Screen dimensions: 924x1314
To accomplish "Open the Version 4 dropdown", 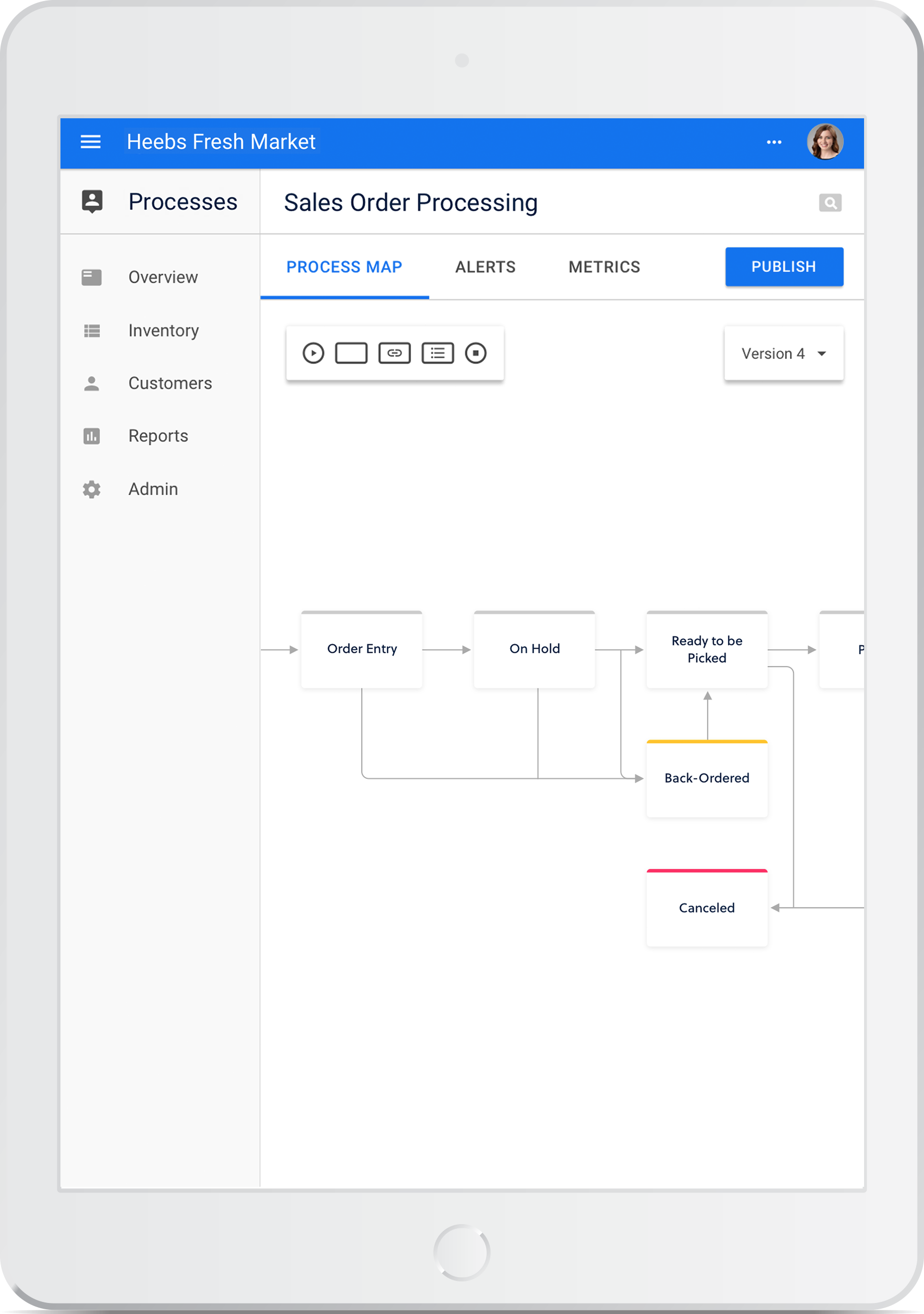I will coord(784,354).
